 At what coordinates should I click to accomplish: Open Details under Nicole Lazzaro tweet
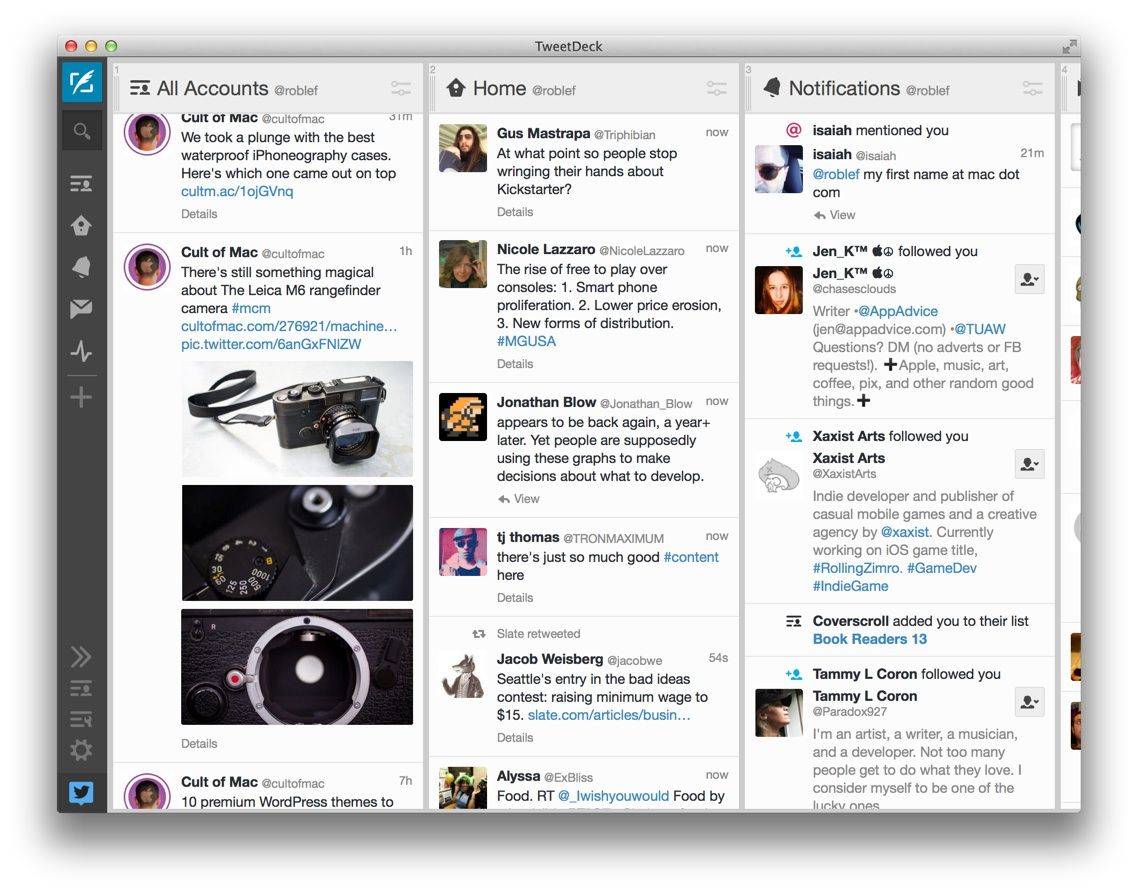tap(515, 364)
